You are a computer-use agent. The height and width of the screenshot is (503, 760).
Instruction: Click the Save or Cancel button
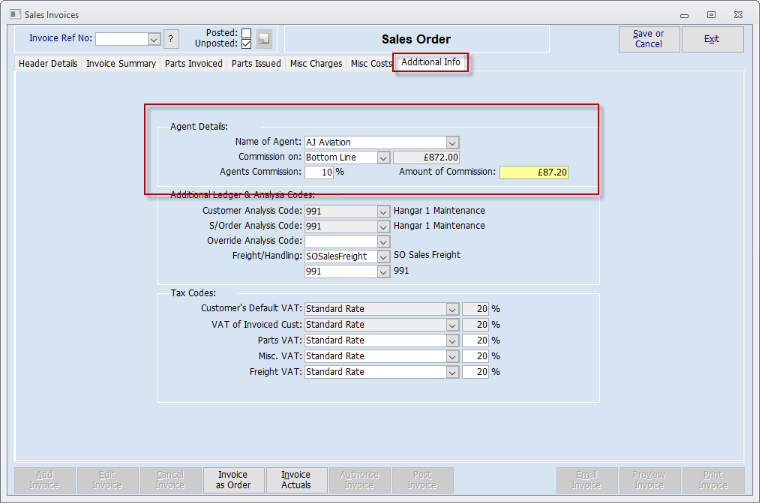[x=649, y=39]
